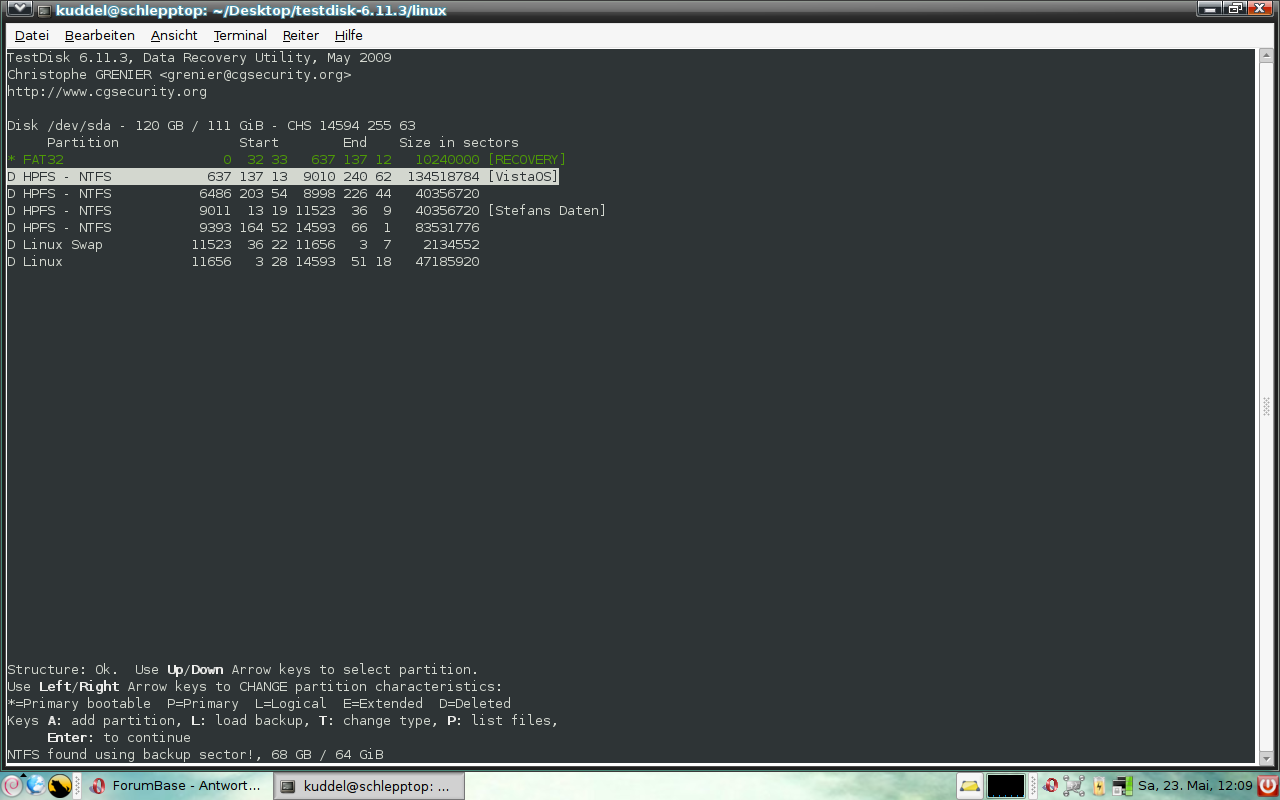Screen dimensions: 1280x800
Task: Switch to the ForumBase - Antwort taskbar window
Action: coord(177,786)
